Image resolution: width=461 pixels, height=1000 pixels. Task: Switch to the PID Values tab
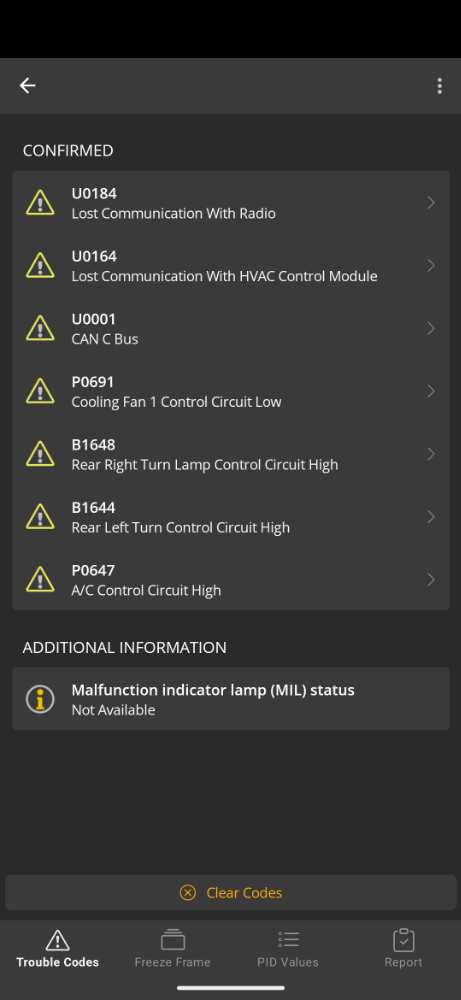coord(288,948)
